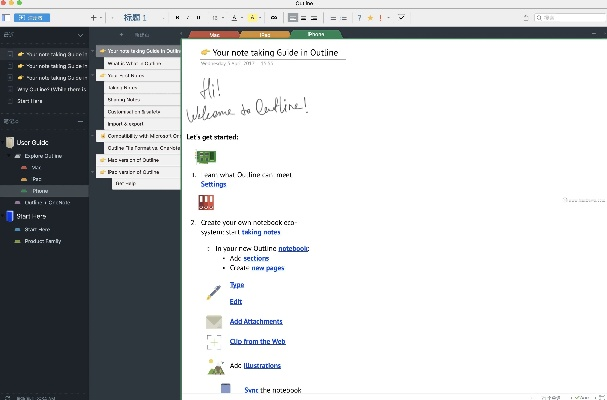Image resolution: width=607 pixels, height=400 pixels.
Task: Open the 'notebook' hyperlink
Action: pos(293,249)
